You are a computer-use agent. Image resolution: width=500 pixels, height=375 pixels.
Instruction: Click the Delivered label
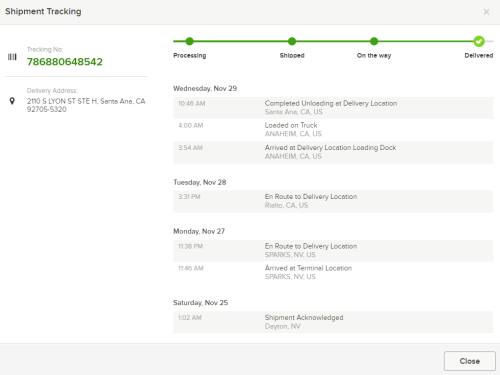click(479, 55)
